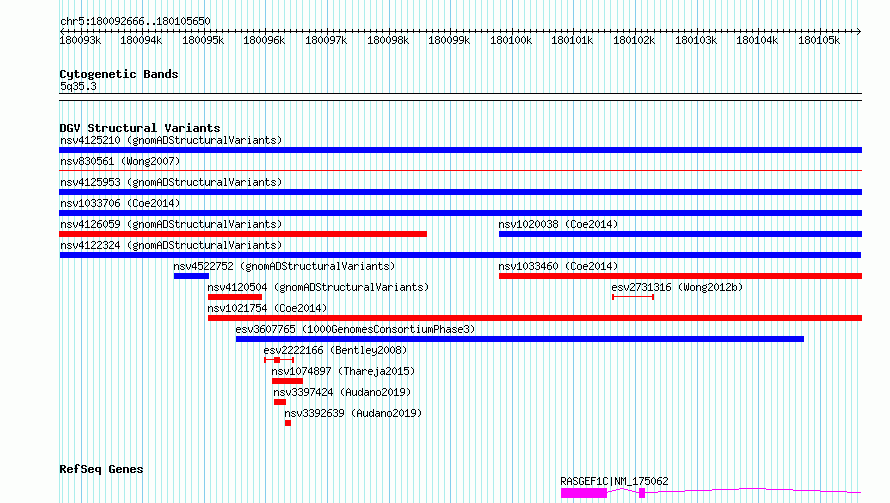This screenshot has height=503, width=890.
Task: Click the DGV Structural Variants track title
Action: click(x=140, y=128)
